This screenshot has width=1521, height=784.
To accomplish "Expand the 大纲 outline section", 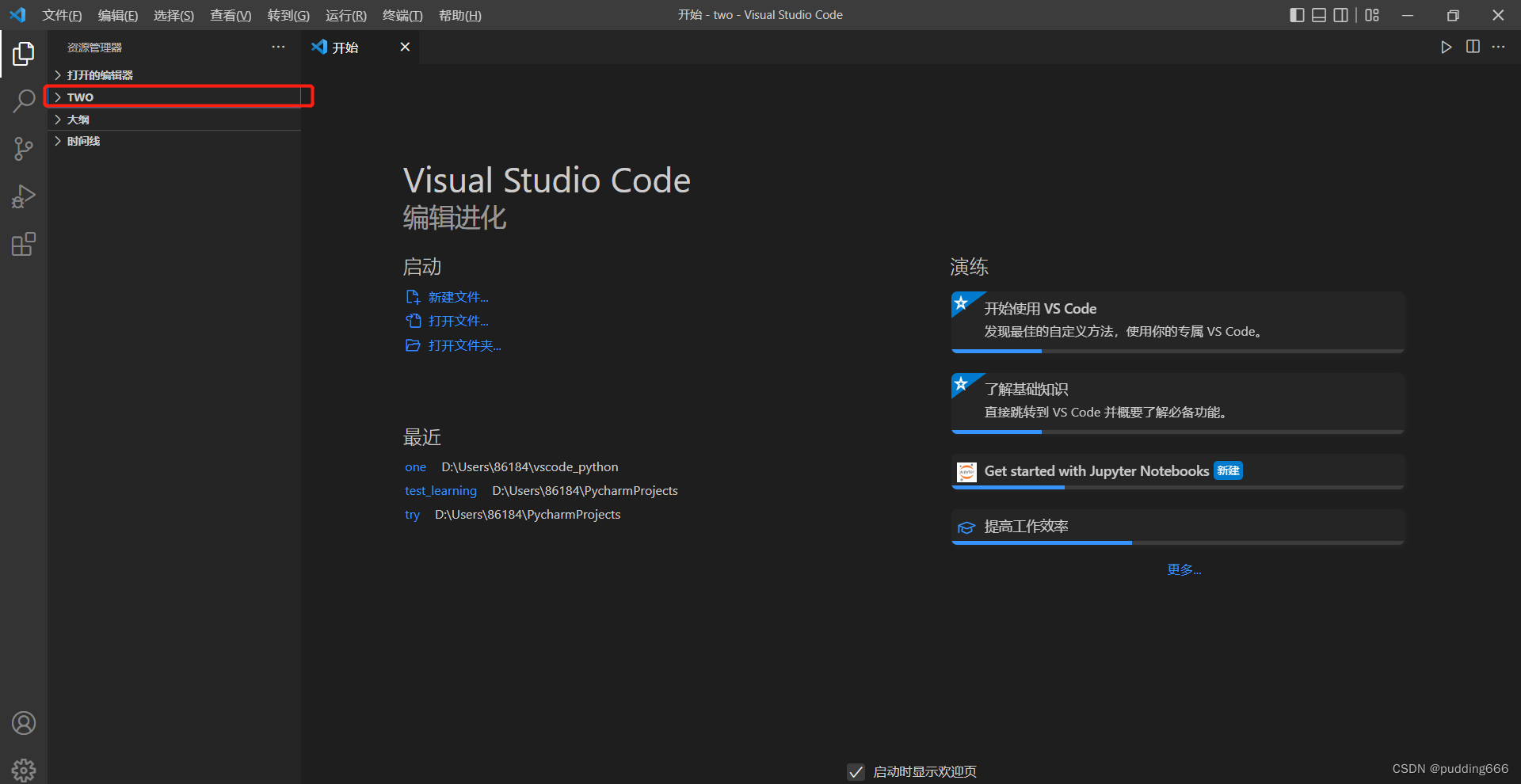I will click(x=174, y=120).
